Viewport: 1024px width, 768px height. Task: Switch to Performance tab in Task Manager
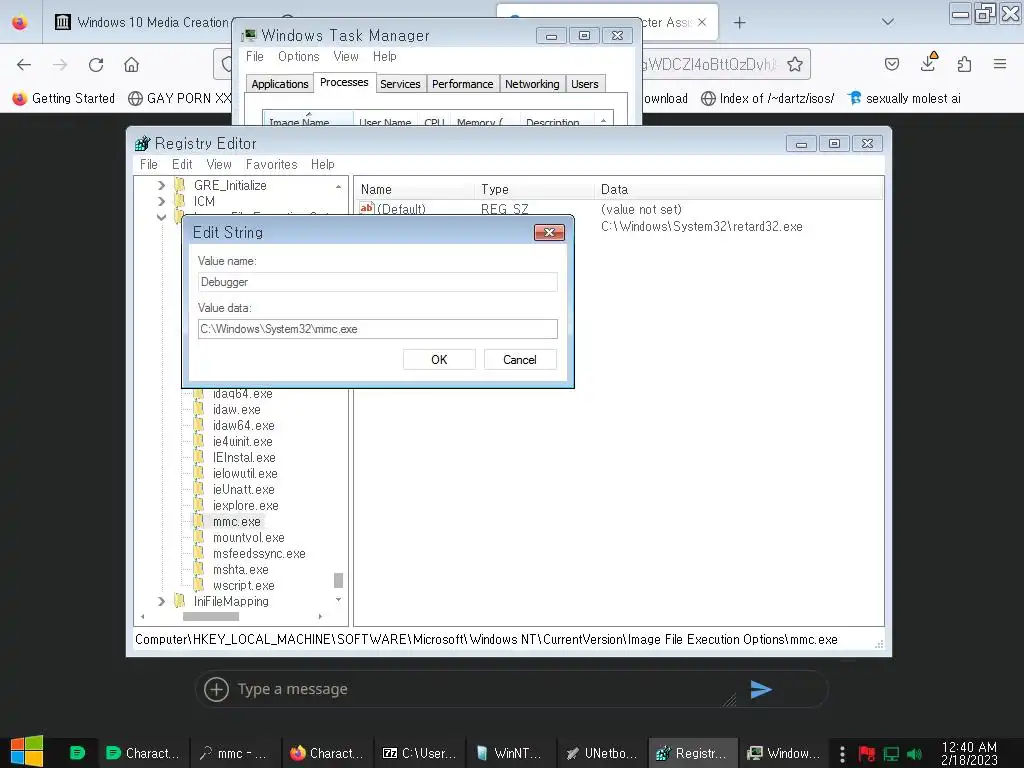[x=462, y=84]
